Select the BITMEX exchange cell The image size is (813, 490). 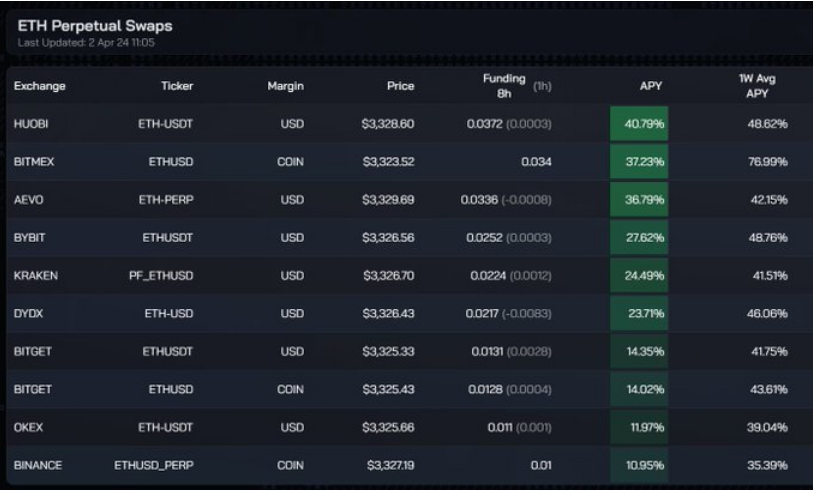coord(34,162)
